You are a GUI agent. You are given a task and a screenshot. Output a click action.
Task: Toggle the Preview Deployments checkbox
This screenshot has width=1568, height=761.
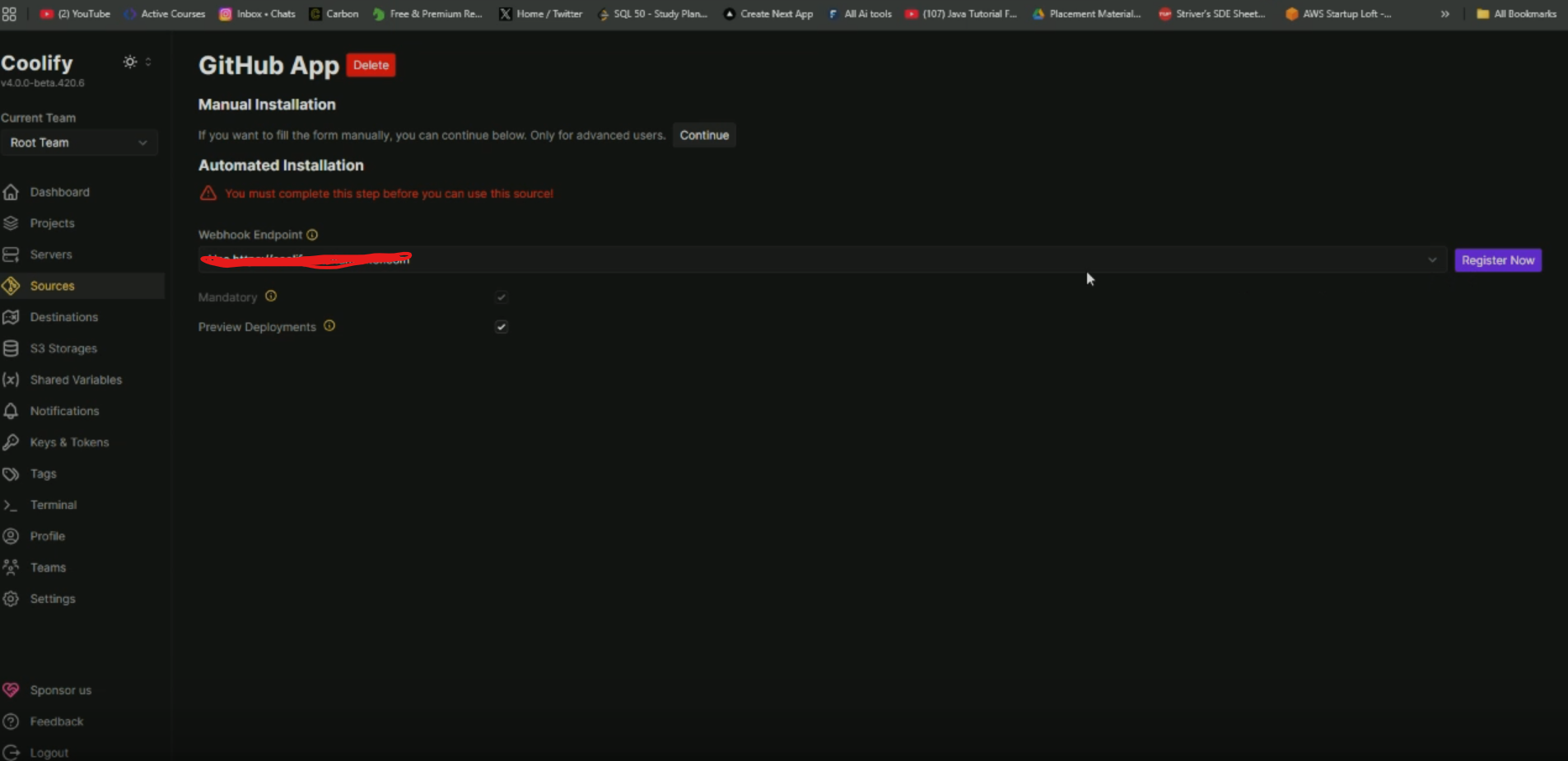(x=501, y=327)
